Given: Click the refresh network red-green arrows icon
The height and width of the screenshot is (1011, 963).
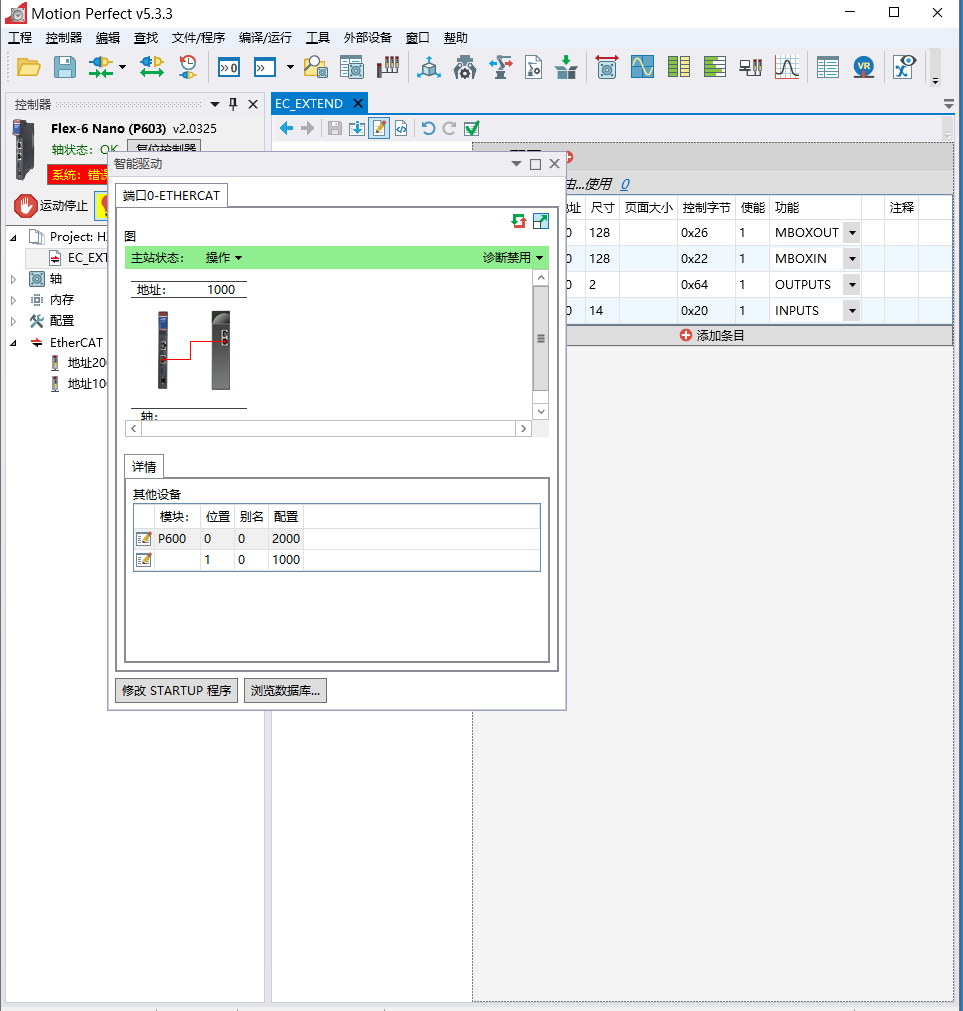Looking at the screenshot, I should pos(519,221).
